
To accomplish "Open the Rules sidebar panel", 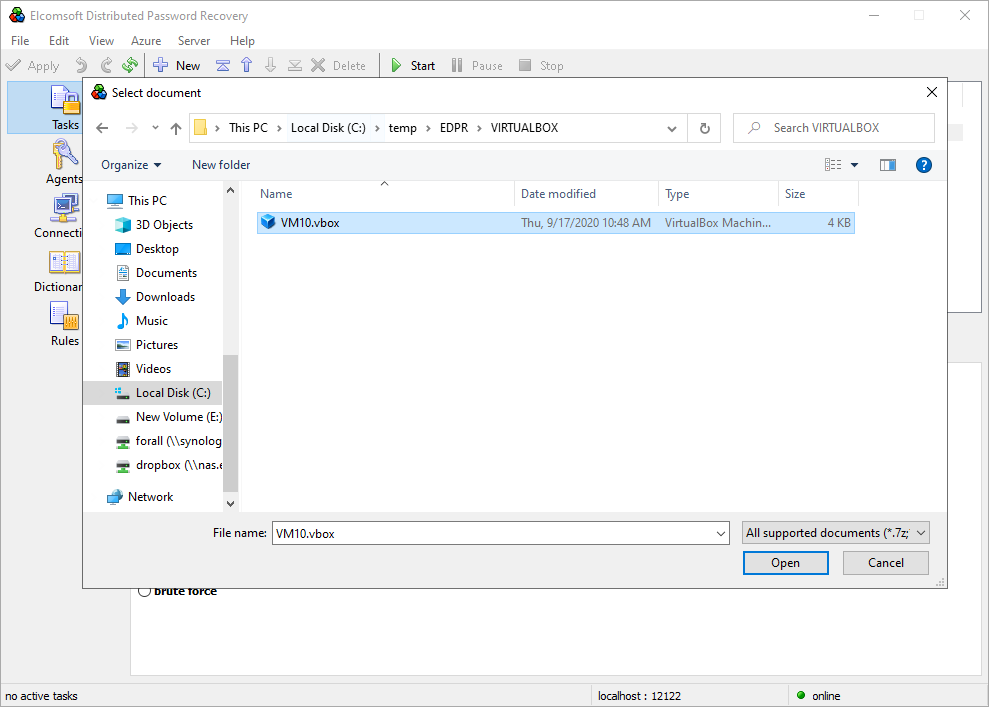I will [65, 324].
